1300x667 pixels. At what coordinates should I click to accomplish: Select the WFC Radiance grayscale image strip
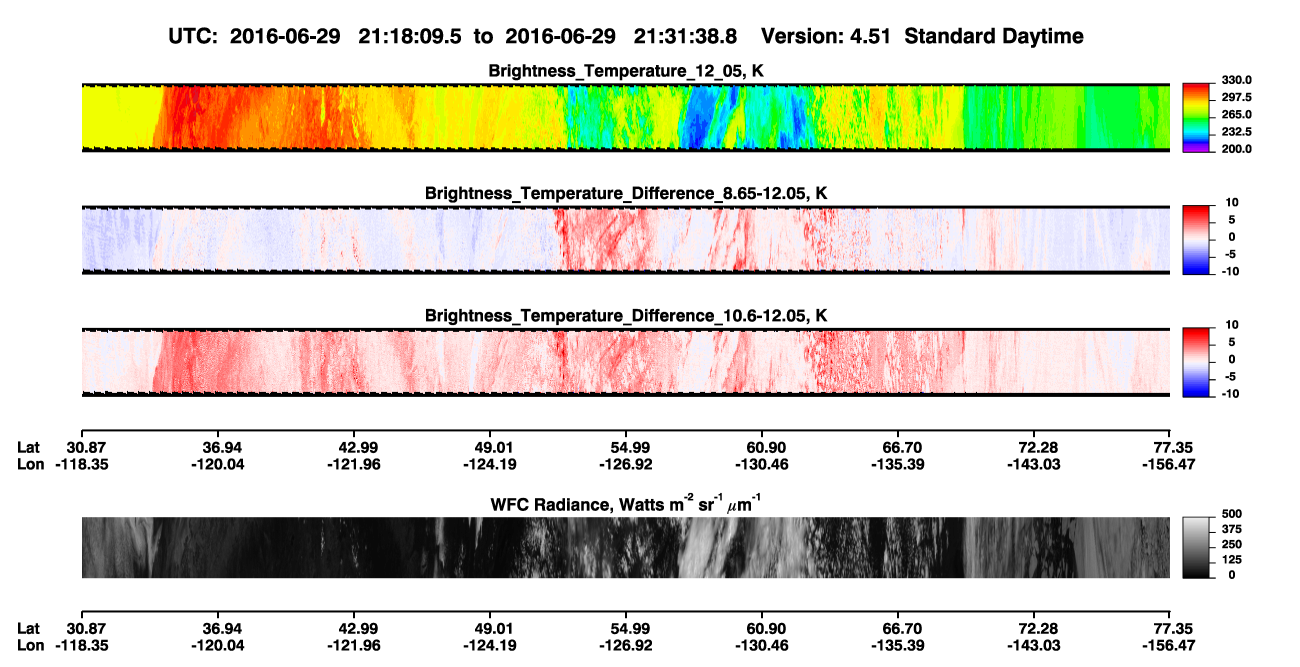pyautogui.click(x=625, y=547)
